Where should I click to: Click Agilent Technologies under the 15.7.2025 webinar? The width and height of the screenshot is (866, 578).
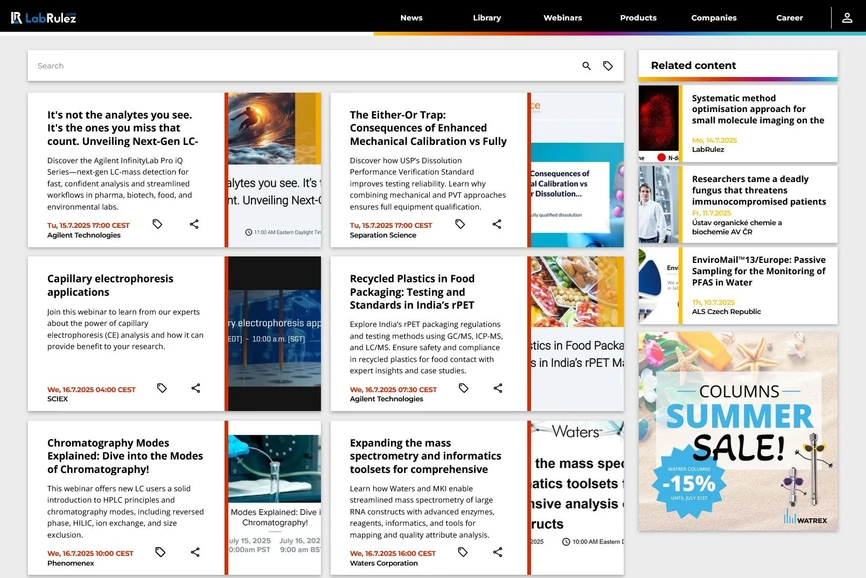click(84, 235)
